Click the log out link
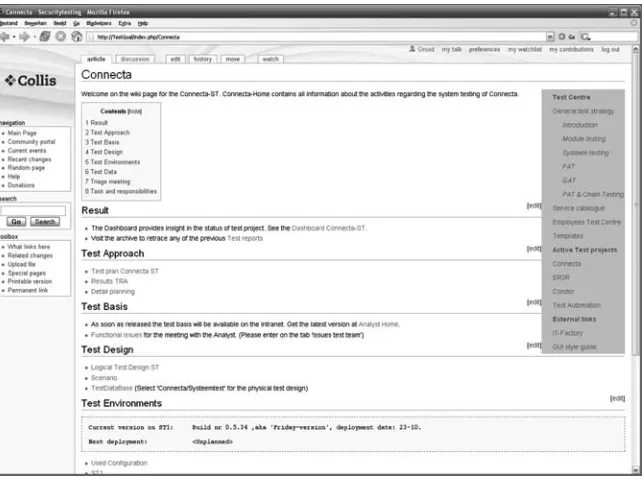The image size is (644, 480). 610,49
